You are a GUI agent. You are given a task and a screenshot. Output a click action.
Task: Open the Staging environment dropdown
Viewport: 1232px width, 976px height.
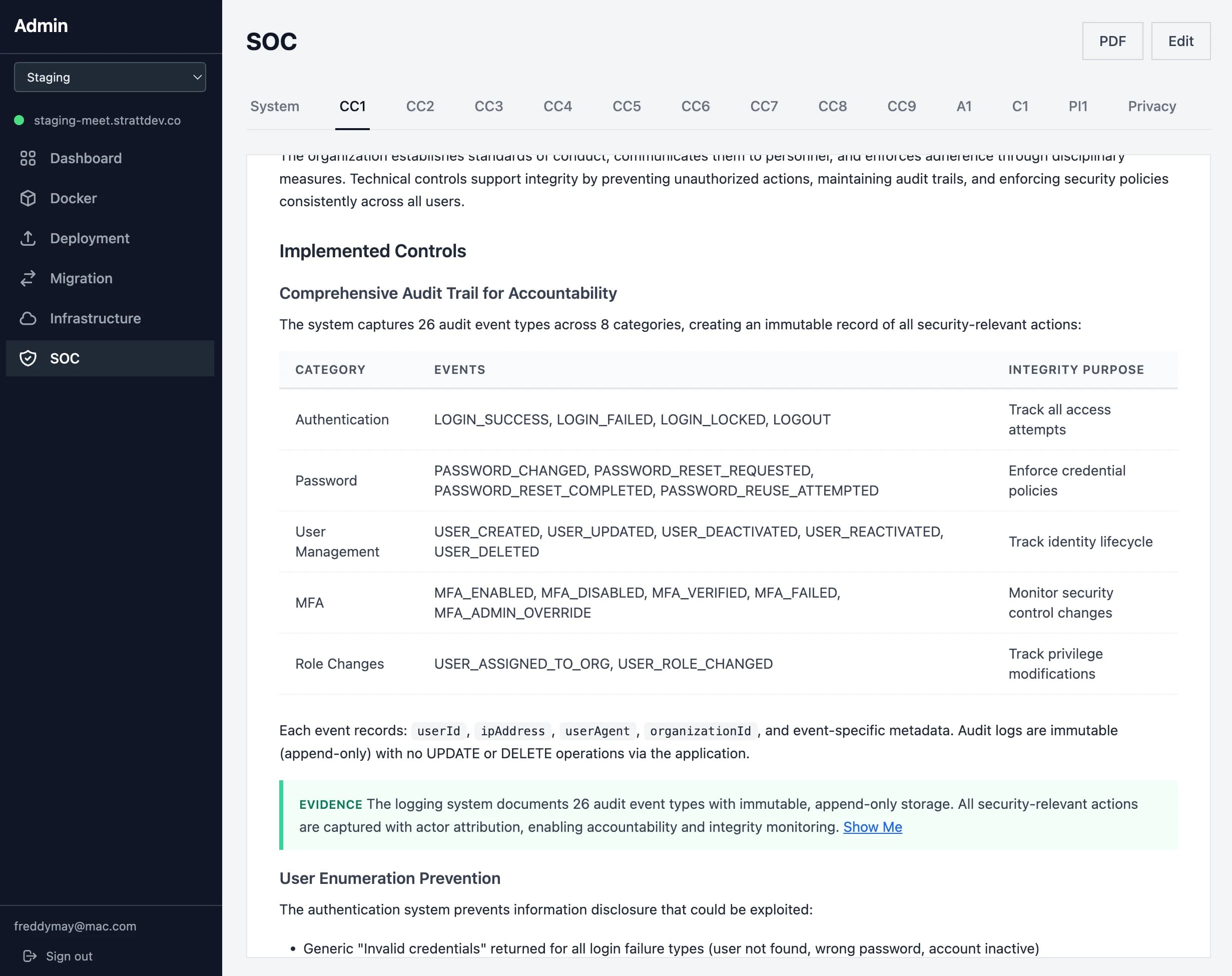pyautogui.click(x=110, y=77)
